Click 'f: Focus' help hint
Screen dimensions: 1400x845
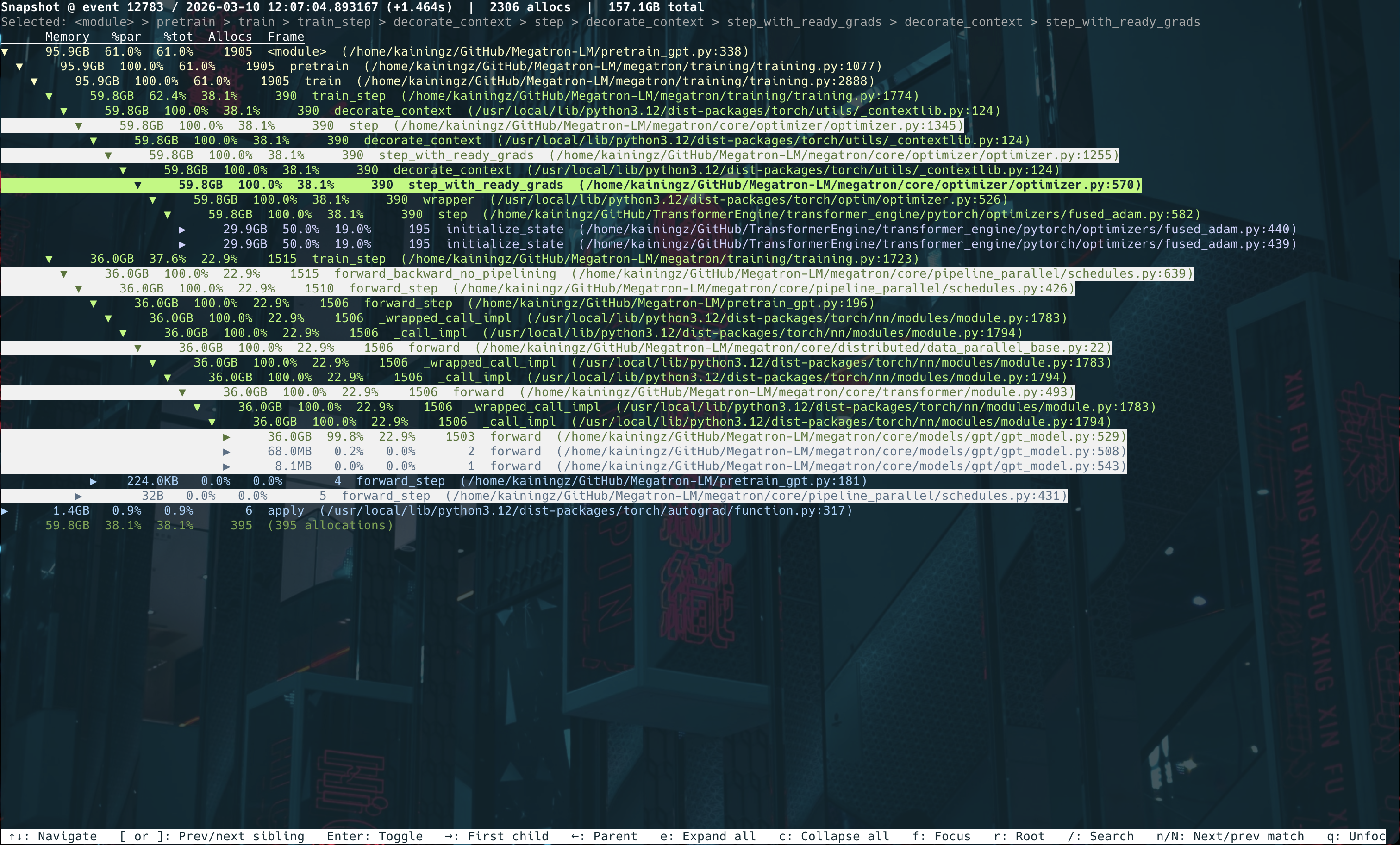coord(942,837)
